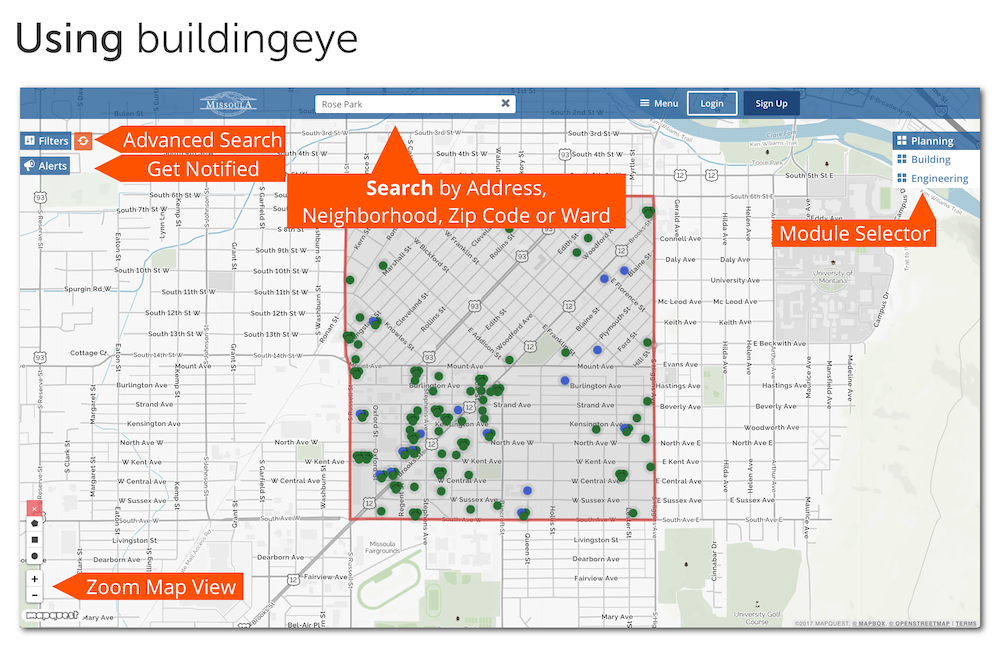Viewport: 1000px width, 665px height.
Task: Open the Filters panel
Action: point(46,141)
